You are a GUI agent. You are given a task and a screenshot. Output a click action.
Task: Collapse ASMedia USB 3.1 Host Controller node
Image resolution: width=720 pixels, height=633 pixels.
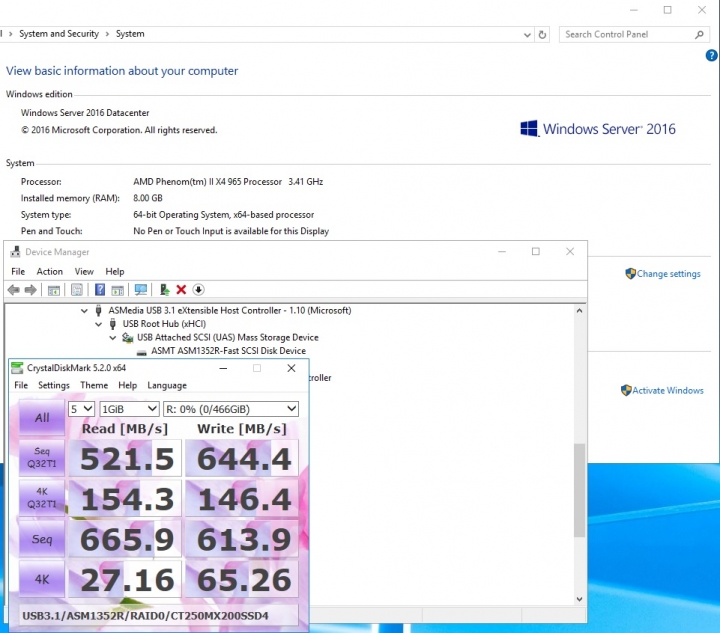pyautogui.click(x=84, y=311)
